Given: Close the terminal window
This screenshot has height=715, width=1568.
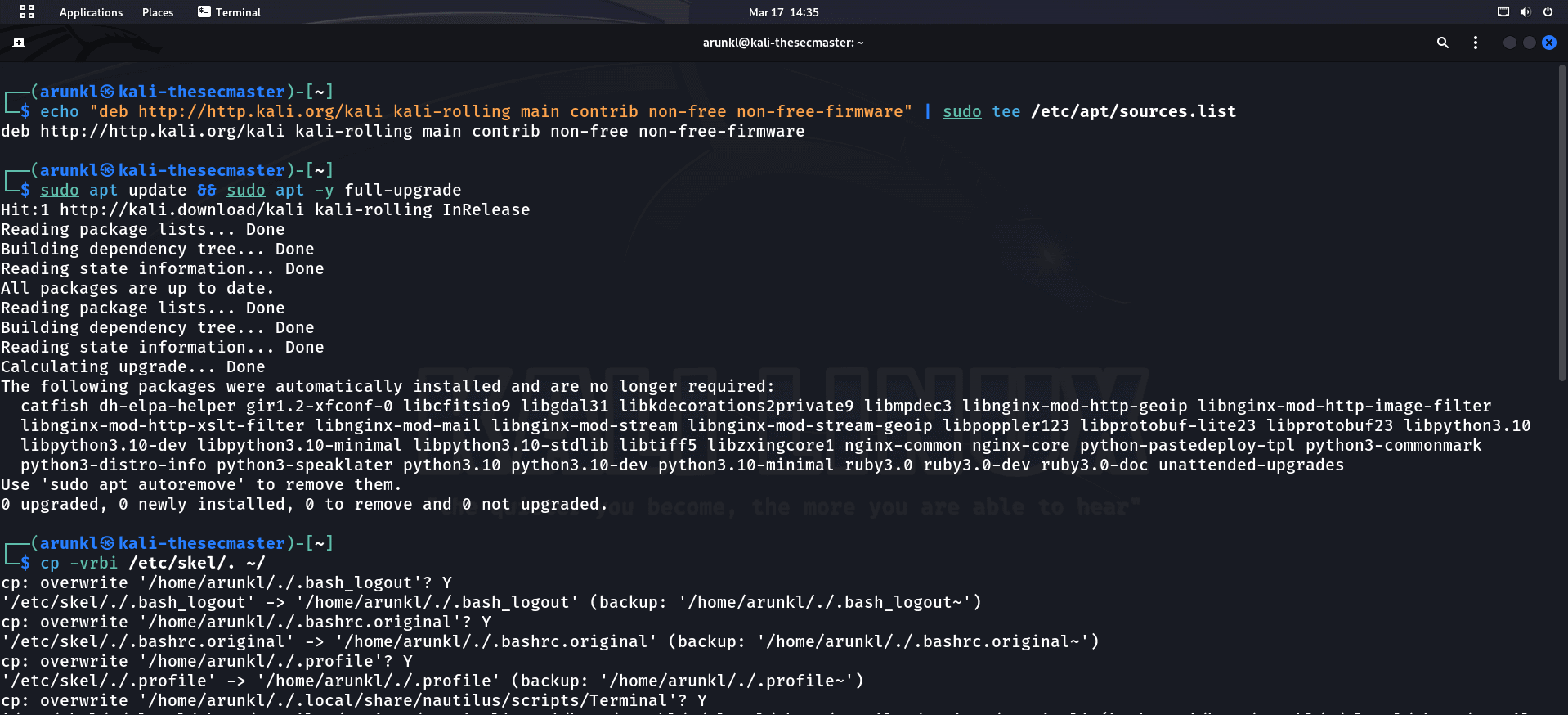Looking at the screenshot, I should 1549,43.
